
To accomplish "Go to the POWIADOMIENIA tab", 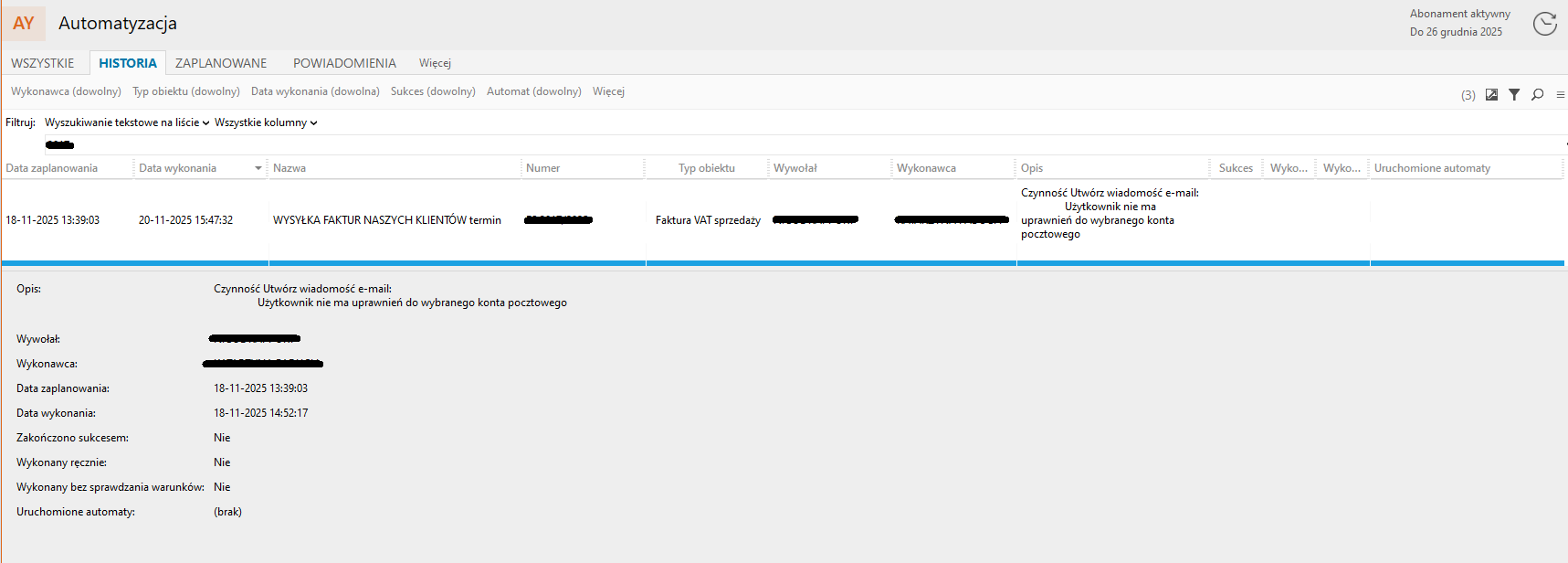I will [x=344, y=63].
